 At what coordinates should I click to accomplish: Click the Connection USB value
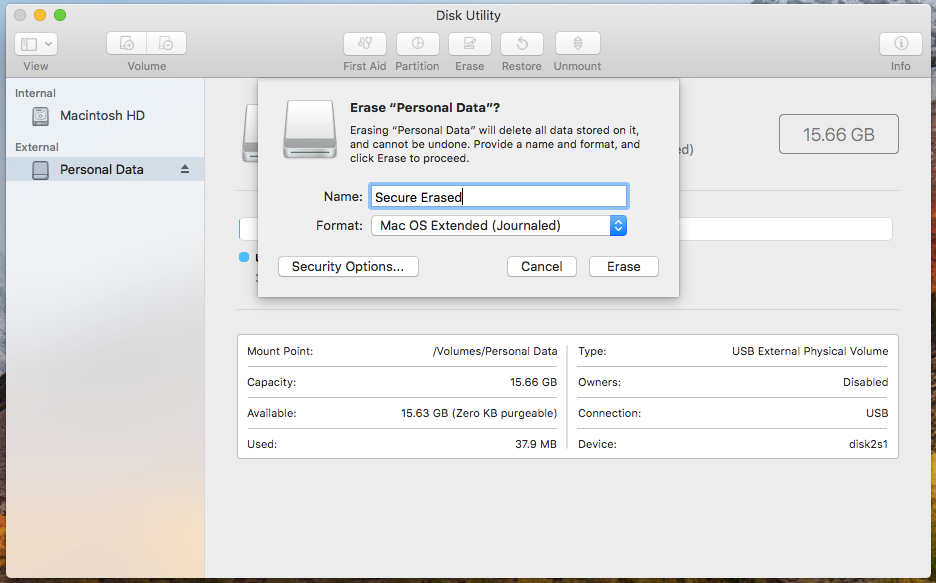click(x=877, y=413)
